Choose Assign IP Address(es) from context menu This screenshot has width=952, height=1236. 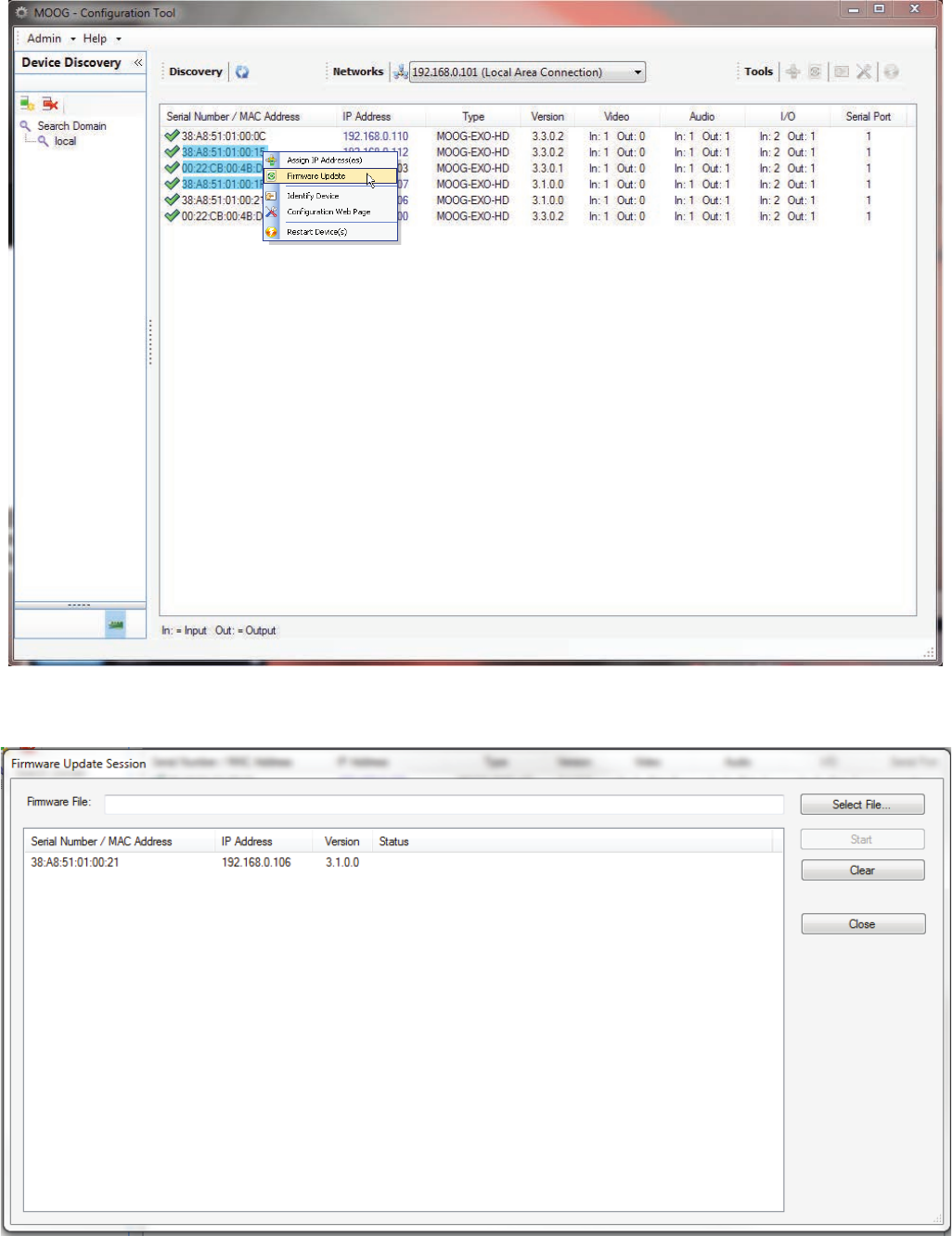(x=330, y=160)
